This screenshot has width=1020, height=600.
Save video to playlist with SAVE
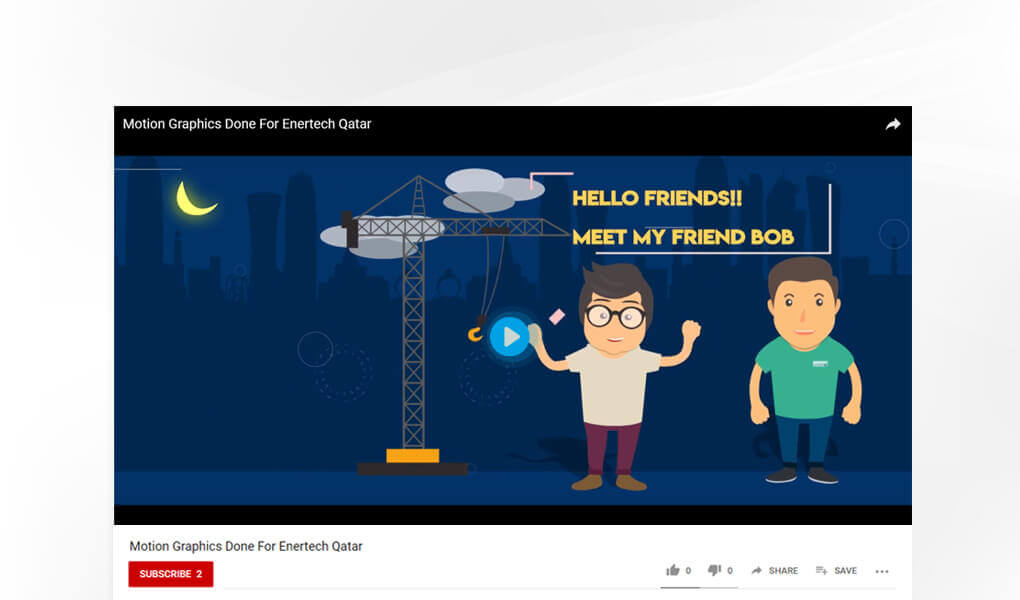click(x=837, y=571)
